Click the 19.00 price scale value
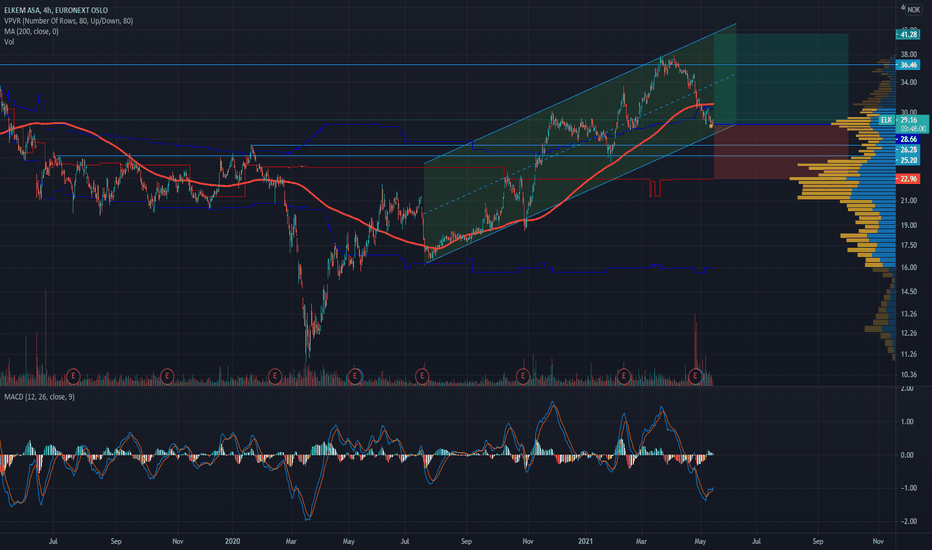The height and width of the screenshot is (550, 932). [x=908, y=225]
